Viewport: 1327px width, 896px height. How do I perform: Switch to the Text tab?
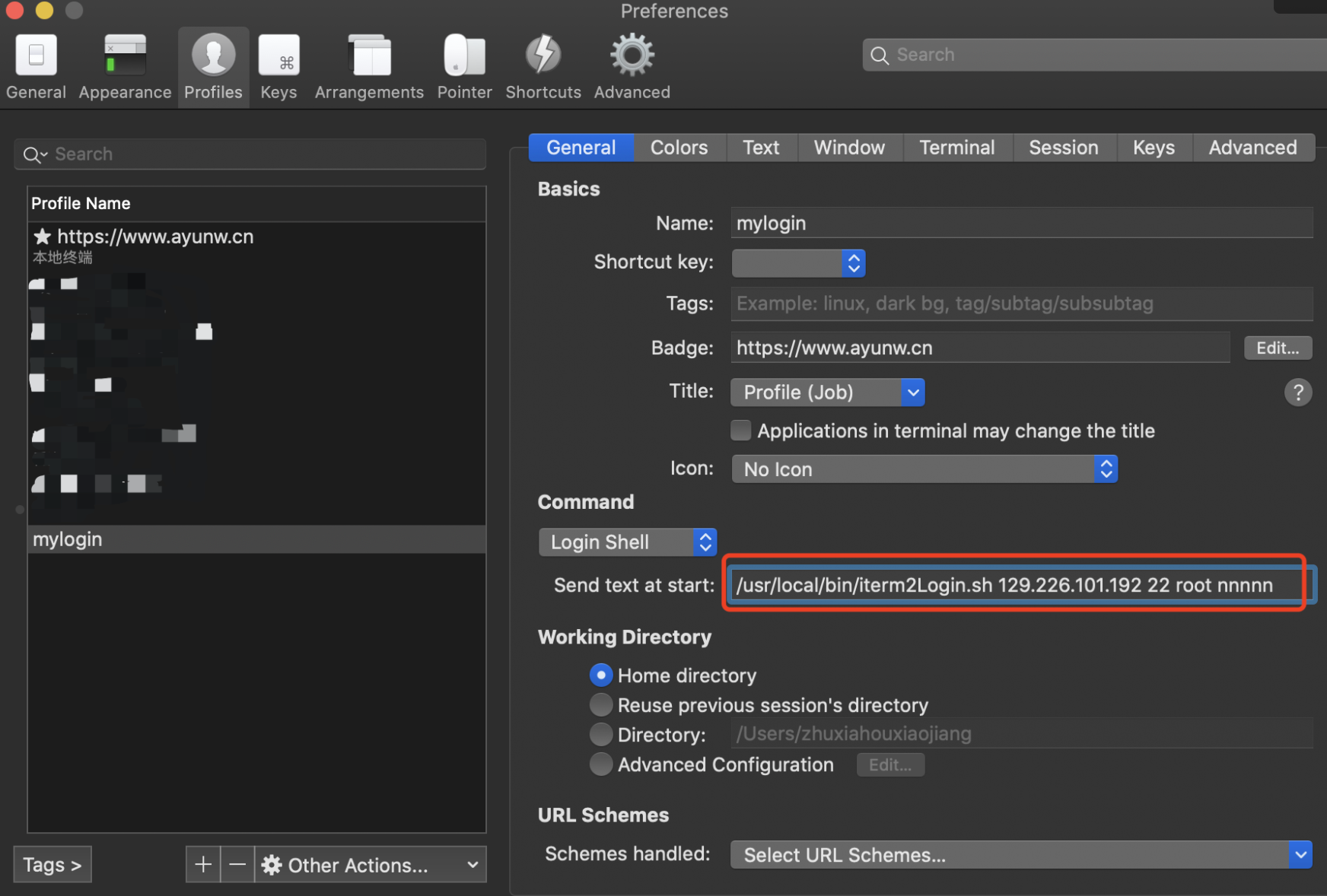click(x=762, y=148)
